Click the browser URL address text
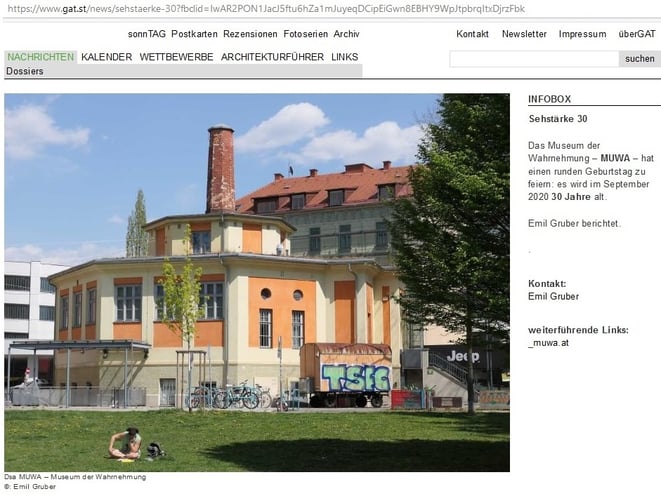 pyautogui.click(x=266, y=9)
